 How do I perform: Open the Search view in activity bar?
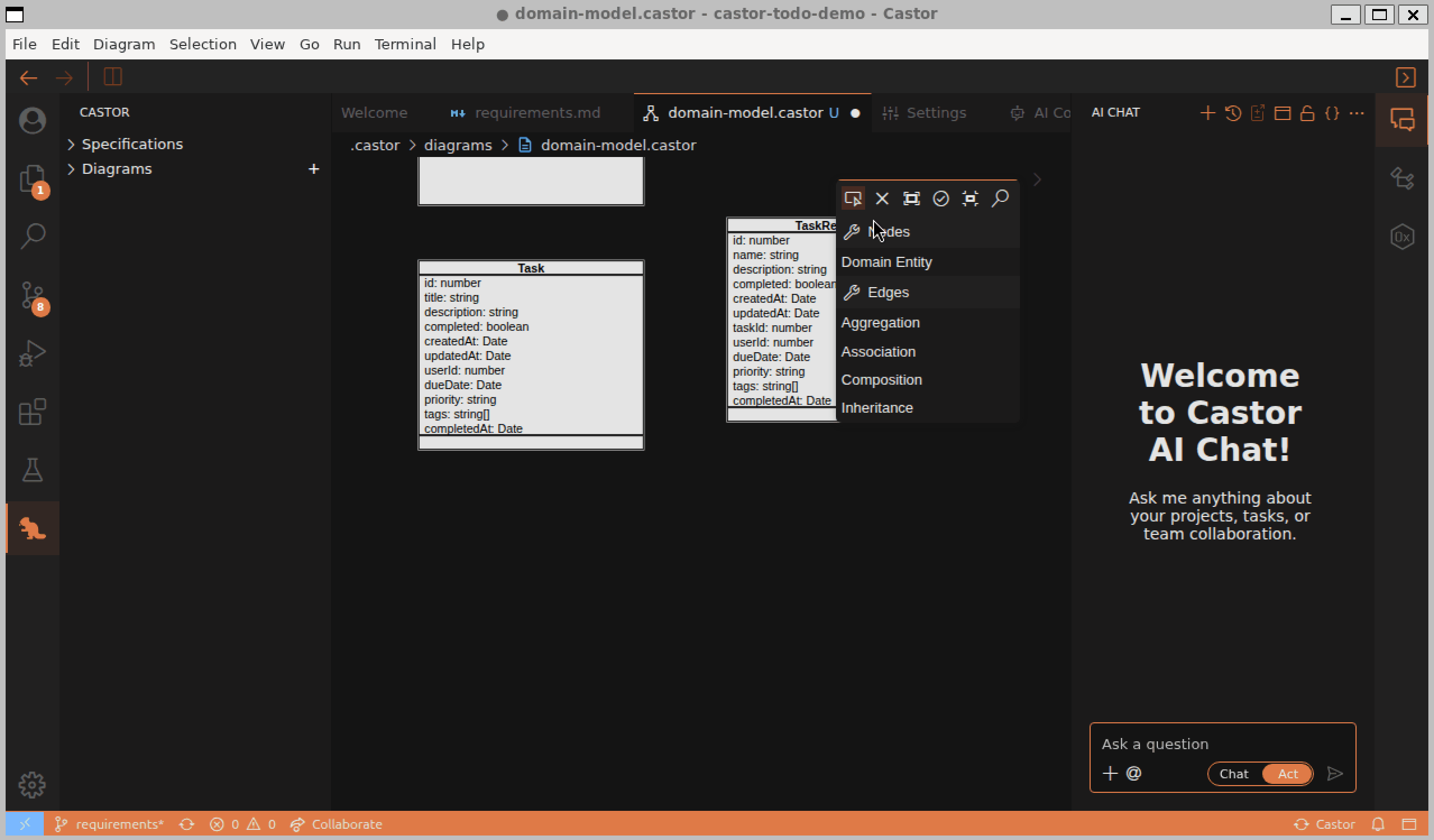click(x=32, y=235)
